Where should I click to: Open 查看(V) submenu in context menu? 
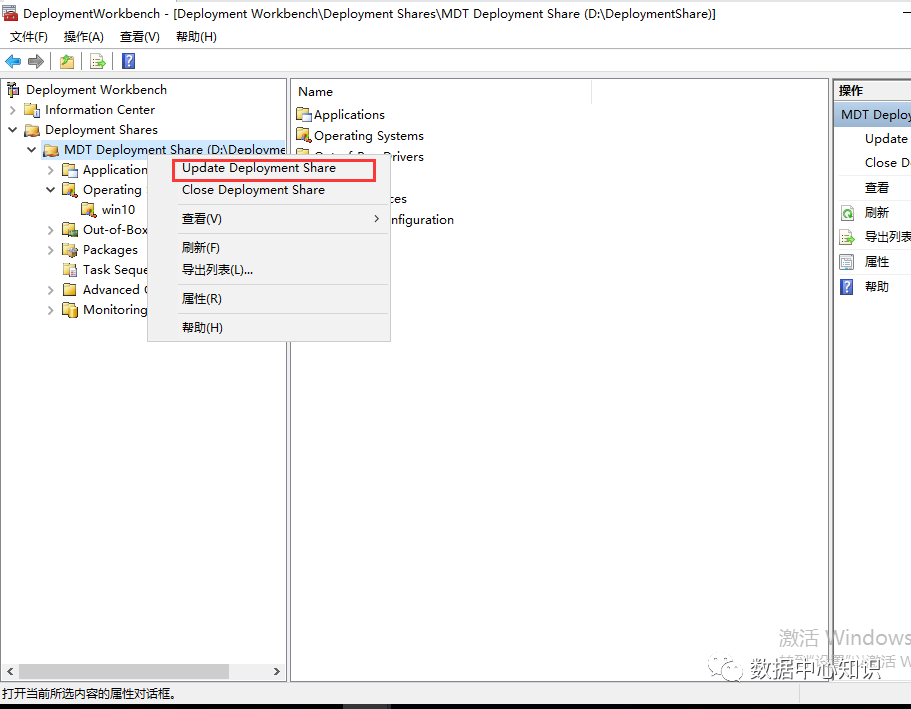point(268,219)
